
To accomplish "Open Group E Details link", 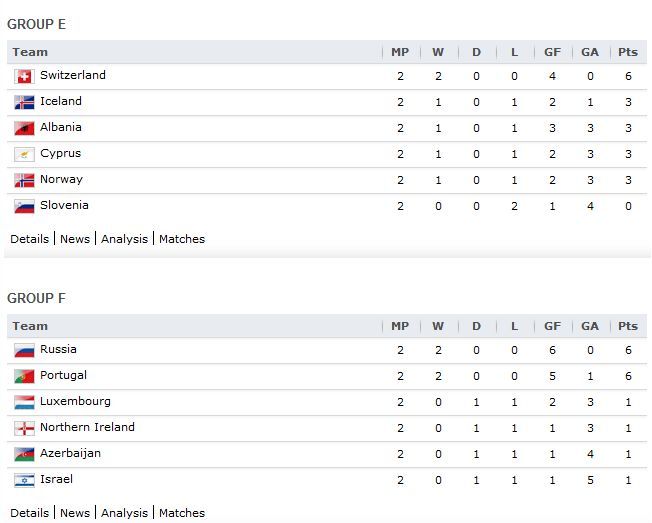I will pos(30,239).
